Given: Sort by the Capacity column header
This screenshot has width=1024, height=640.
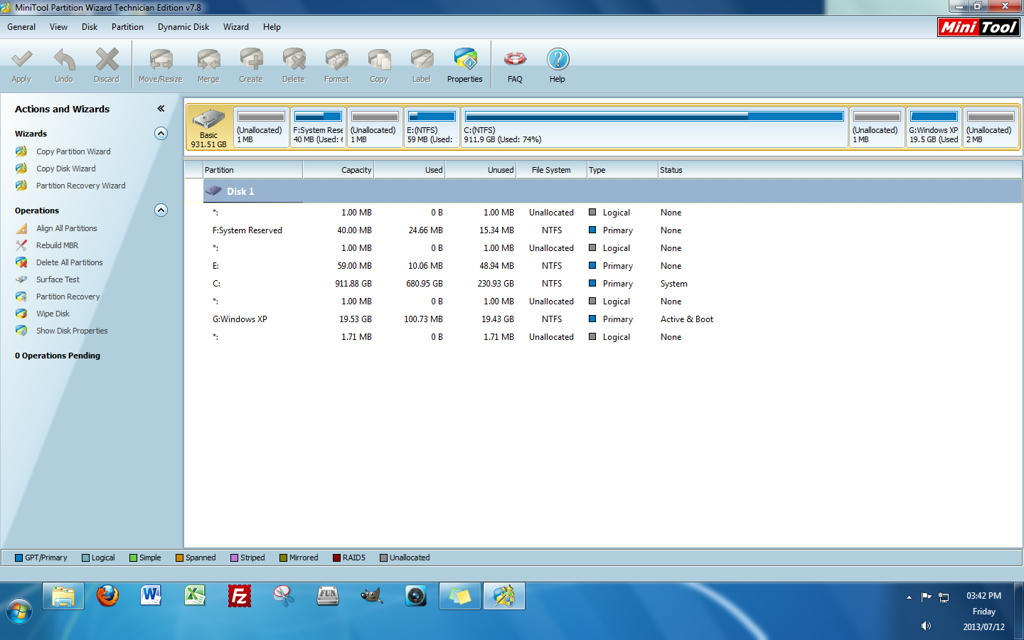Looking at the screenshot, I should (338, 170).
